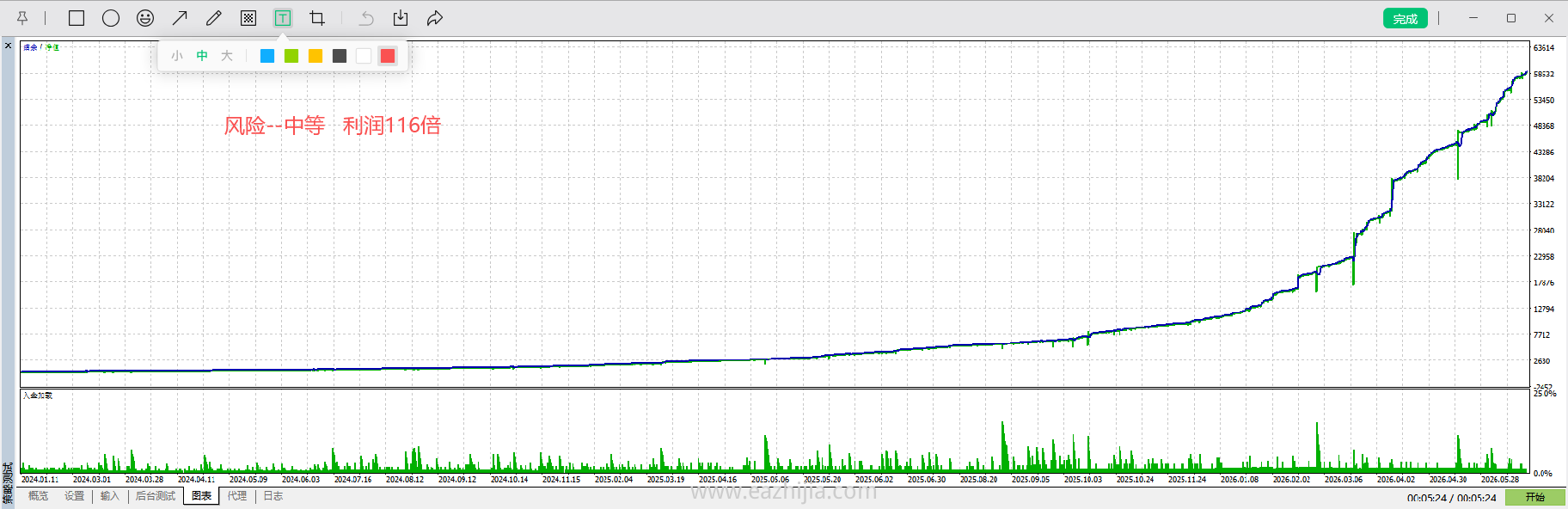Switch to the 图表 tab
Screen dimensions: 1568x509
pyautogui.click(x=201, y=496)
